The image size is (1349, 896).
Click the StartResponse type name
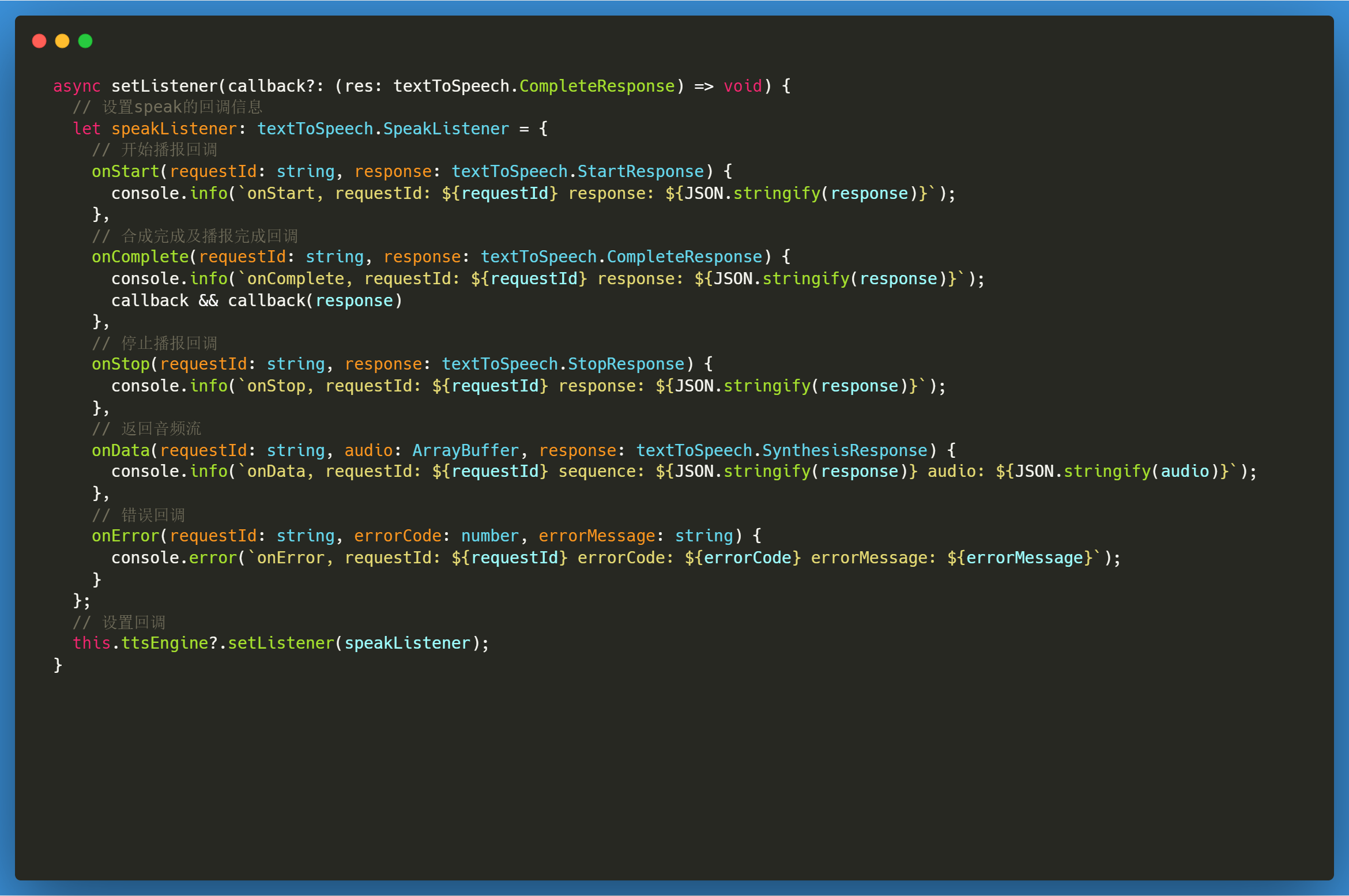[x=640, y=171]
